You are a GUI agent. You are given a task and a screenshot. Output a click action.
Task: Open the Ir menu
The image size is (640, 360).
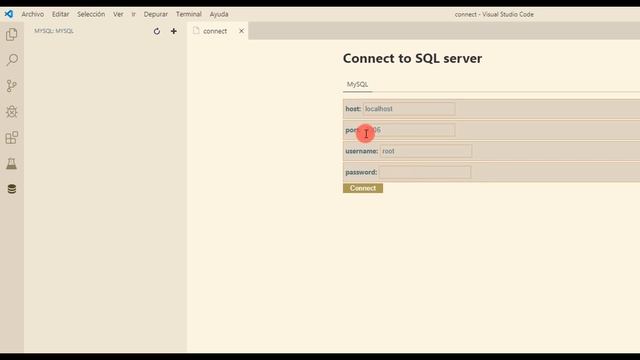point(133,14)
